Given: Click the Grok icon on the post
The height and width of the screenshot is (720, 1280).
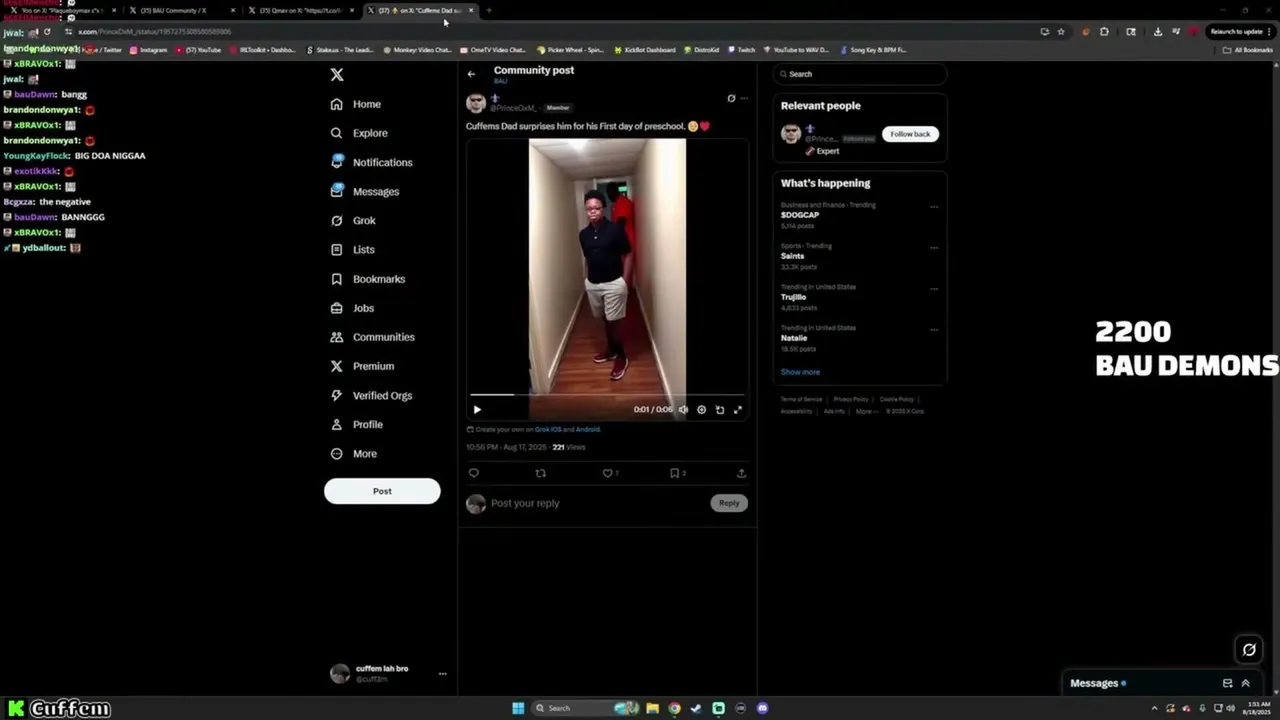Looking at the screenshot, I should [731, 98].
